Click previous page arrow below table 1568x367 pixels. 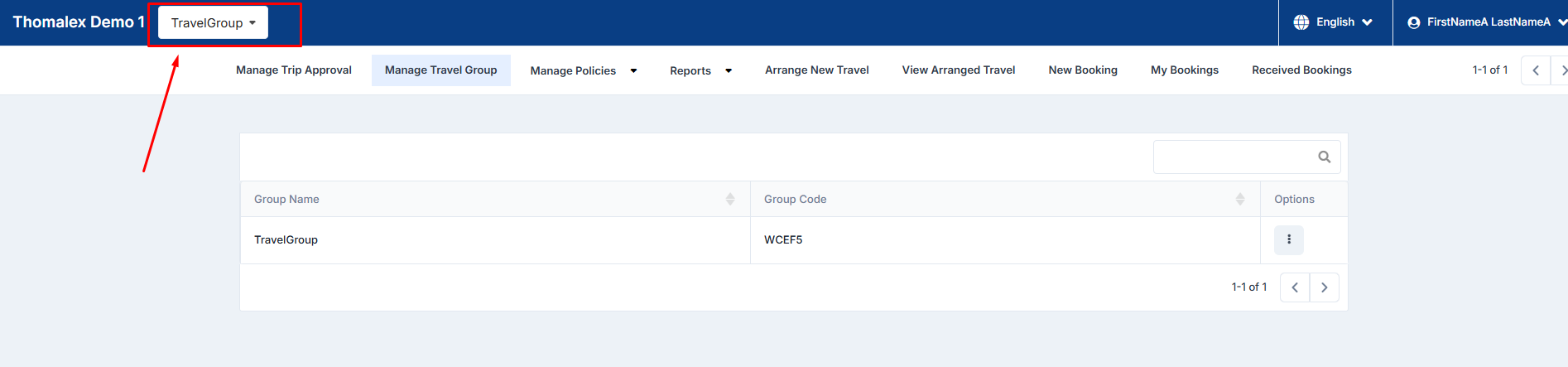1295,287
